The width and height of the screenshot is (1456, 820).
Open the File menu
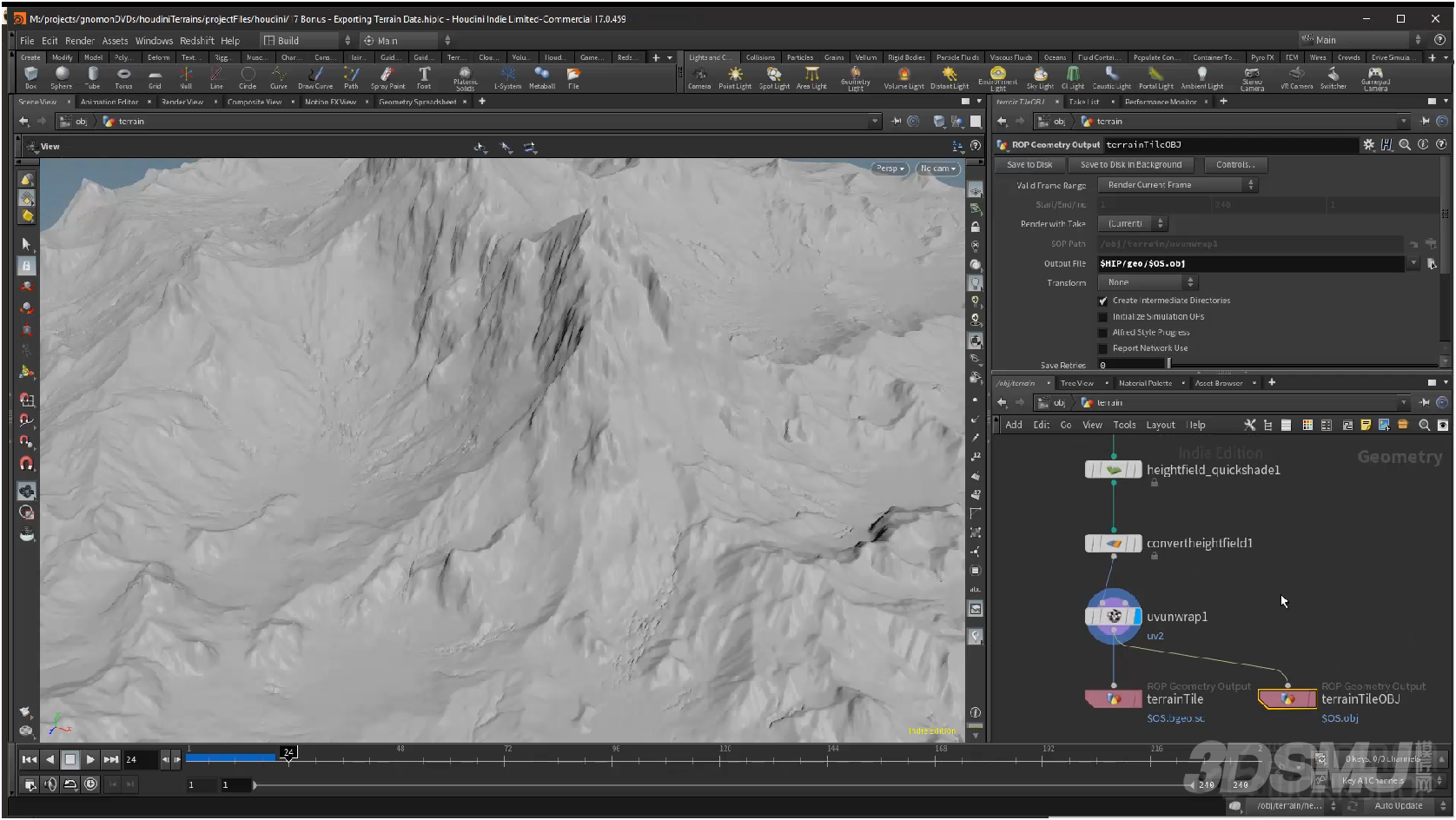click(27, 41)
